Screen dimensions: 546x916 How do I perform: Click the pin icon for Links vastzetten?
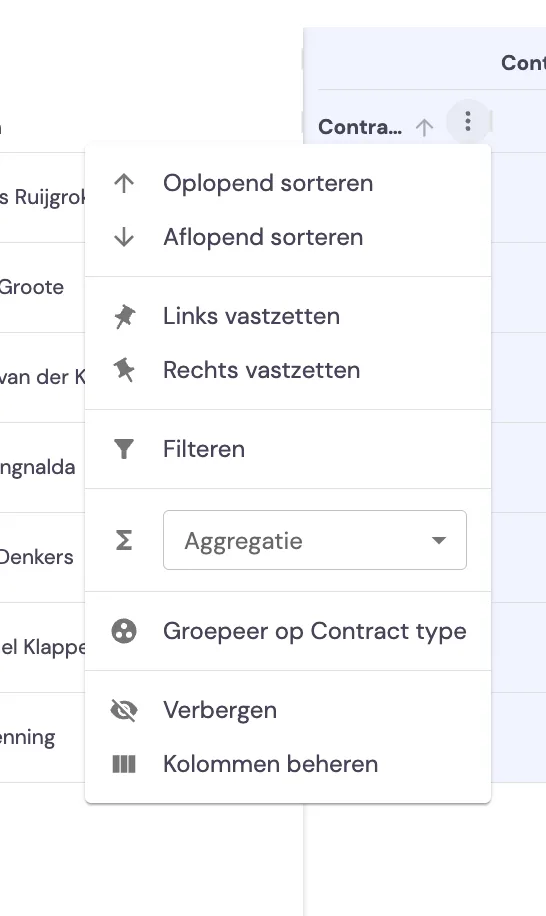point(124,316)
